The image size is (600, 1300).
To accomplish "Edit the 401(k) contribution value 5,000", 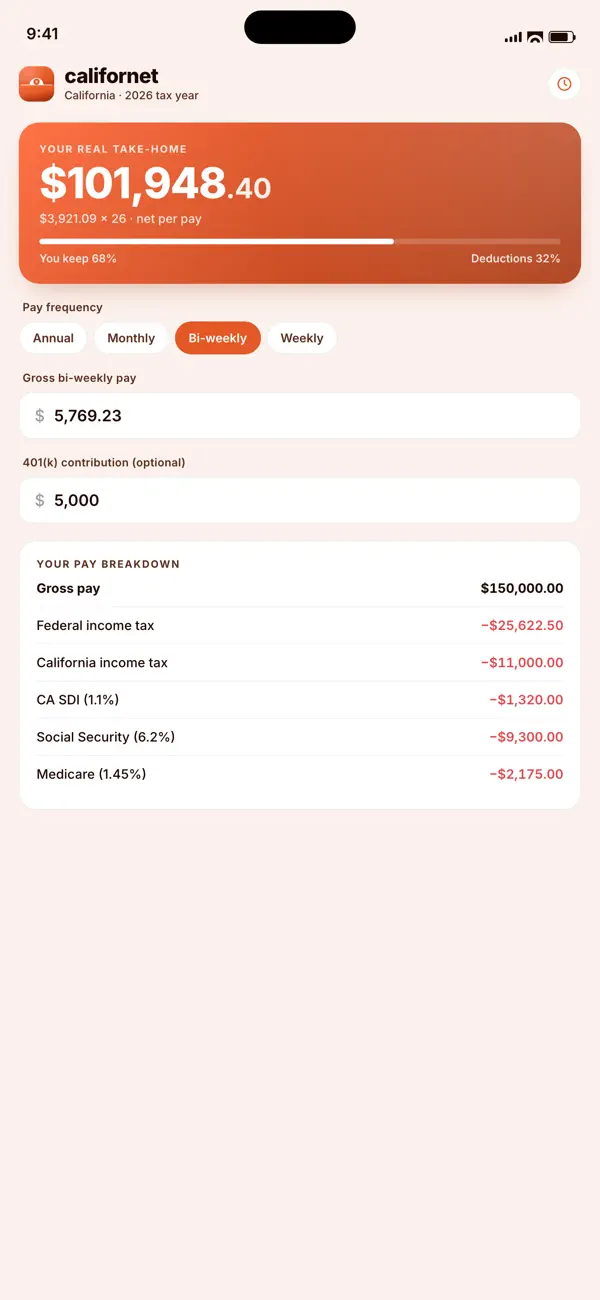I will pos(300,500).
